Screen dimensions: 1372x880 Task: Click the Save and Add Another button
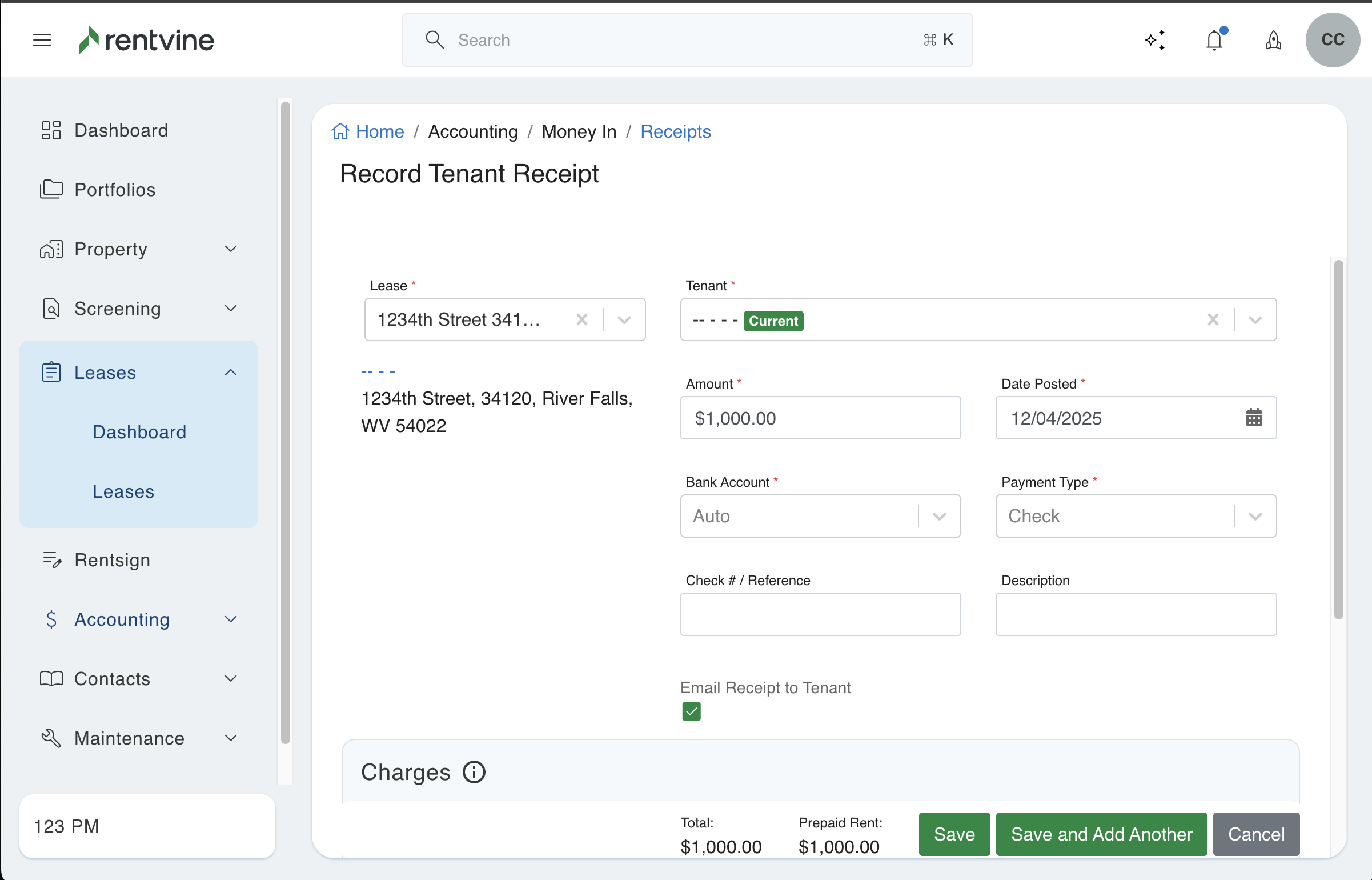(x=1101, y=834)
